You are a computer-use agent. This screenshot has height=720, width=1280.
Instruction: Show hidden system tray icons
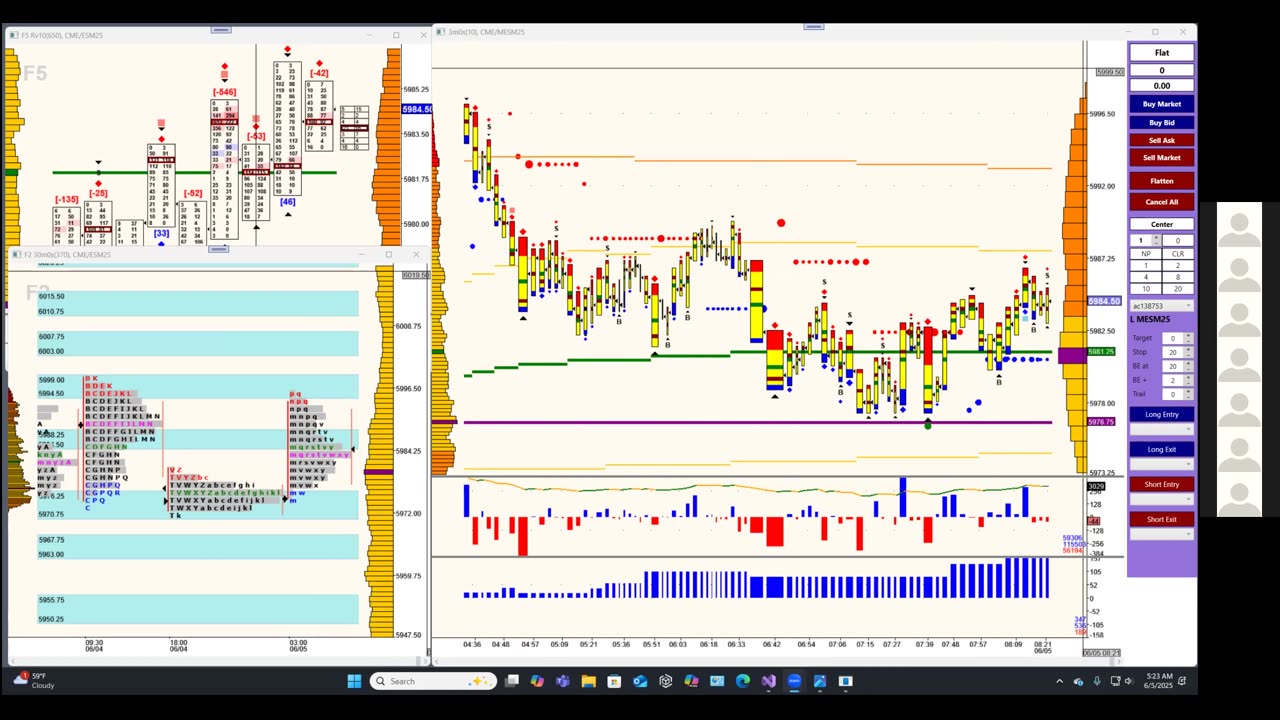[1059, 681]
